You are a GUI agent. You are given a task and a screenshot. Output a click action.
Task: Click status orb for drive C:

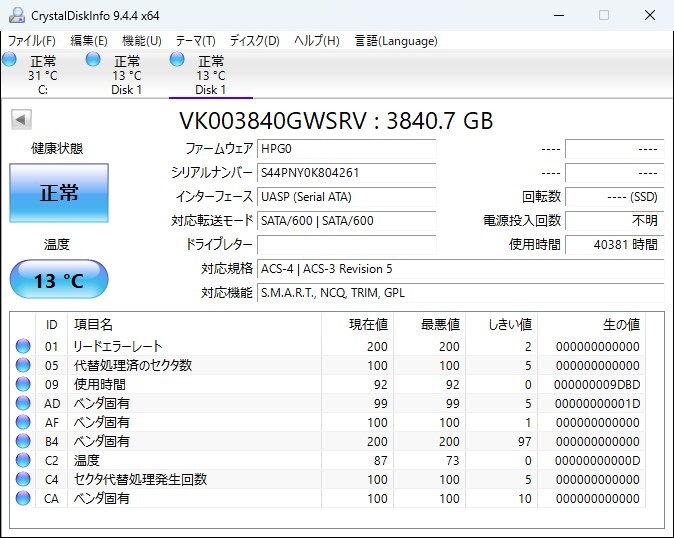9,59
